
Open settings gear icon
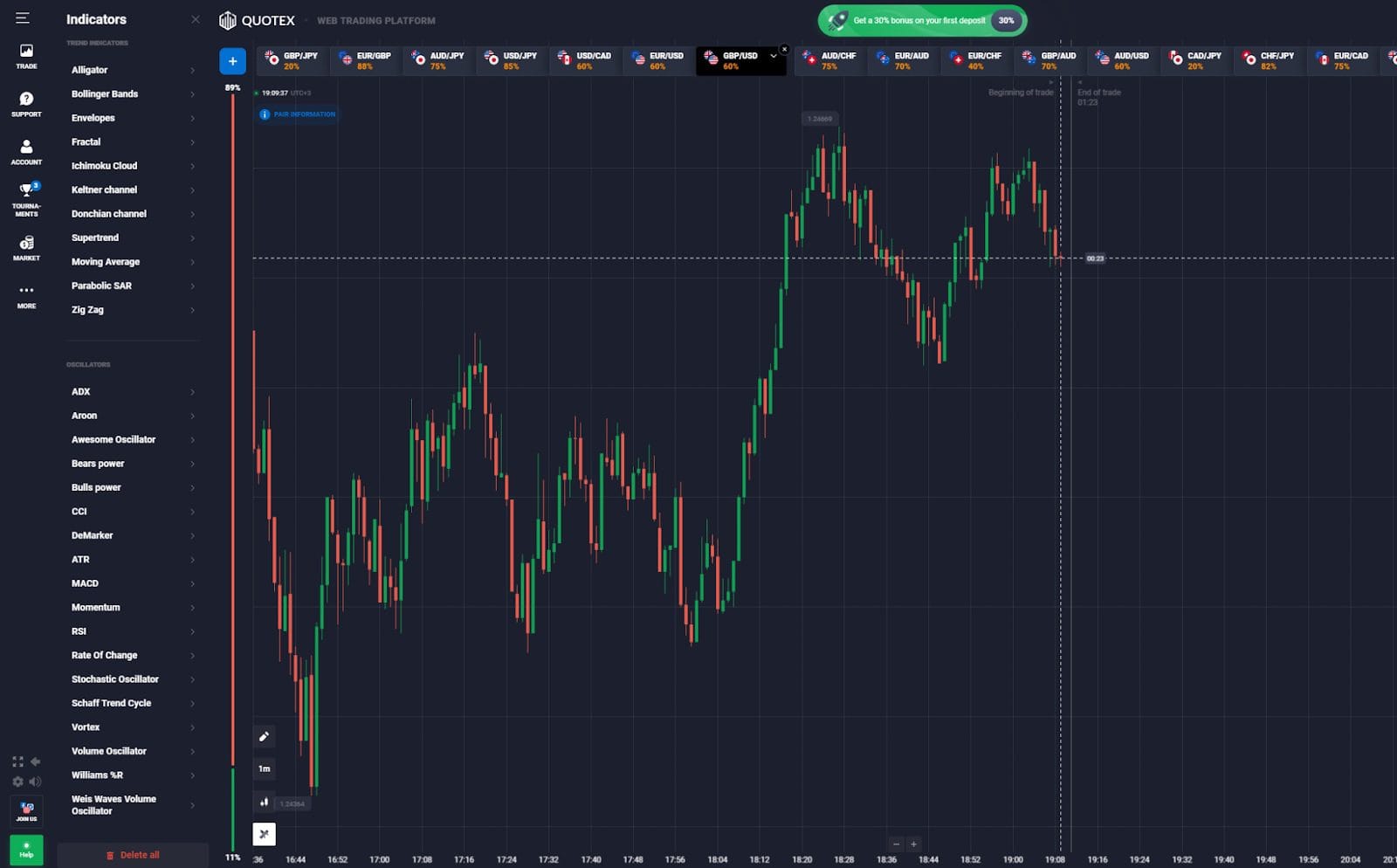click(x=17, y=782)
